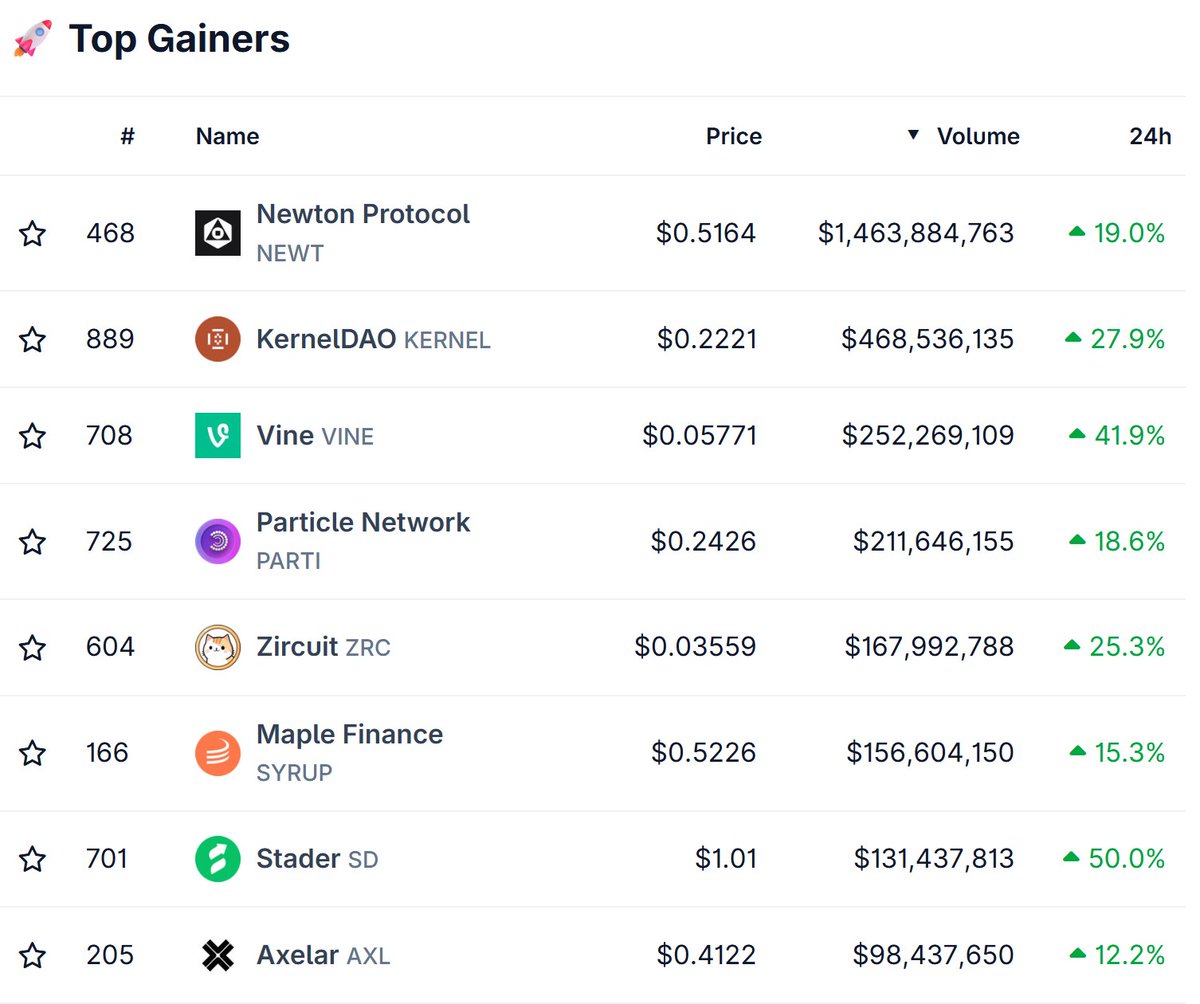Sort table by 24h column

pyautogui.click(x=1150, y=137)
